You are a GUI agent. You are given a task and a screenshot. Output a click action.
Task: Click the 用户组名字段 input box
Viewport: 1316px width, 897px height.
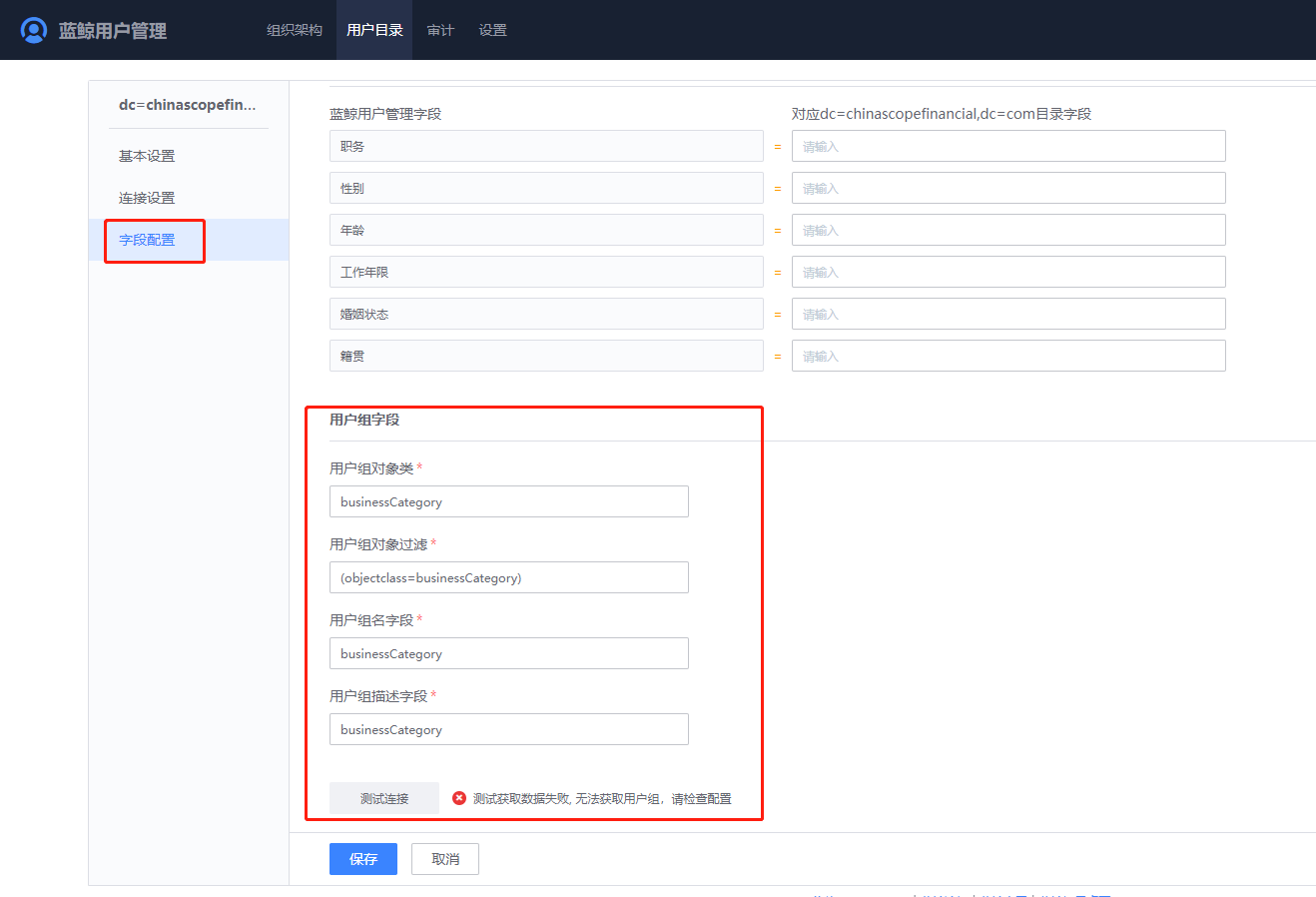tap(508, 653)
